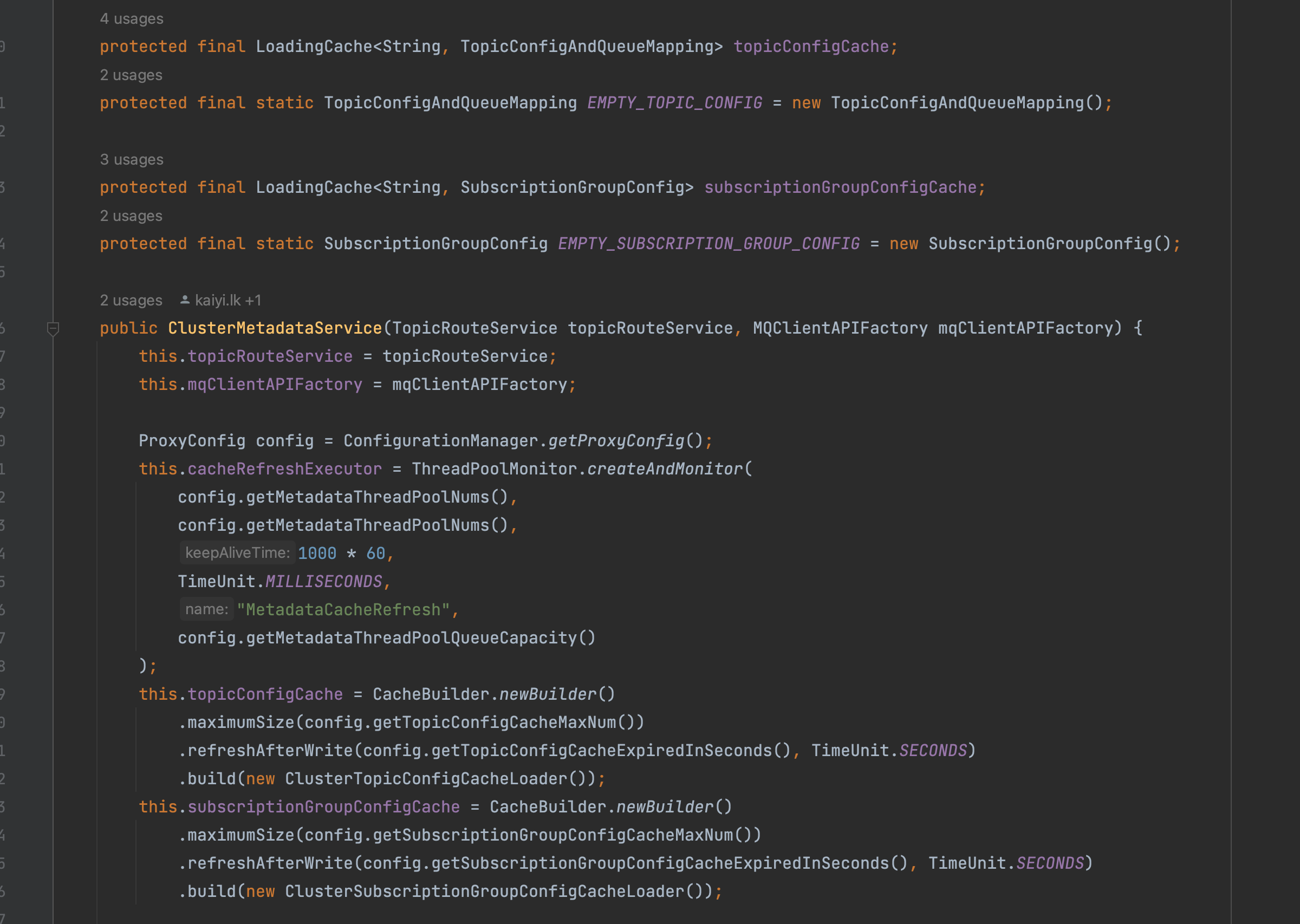This screenshot has width=1300, height=924.
Task: Click "4 usages" above topicConfigCache
Action: [131, 18]
